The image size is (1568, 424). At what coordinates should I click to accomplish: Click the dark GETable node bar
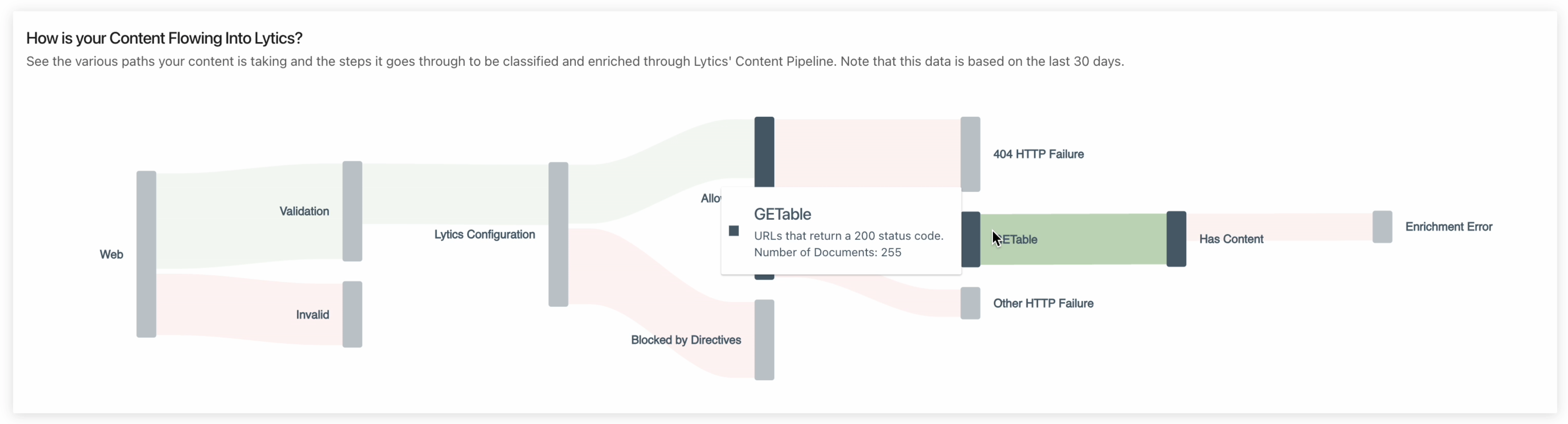point(971,240)
